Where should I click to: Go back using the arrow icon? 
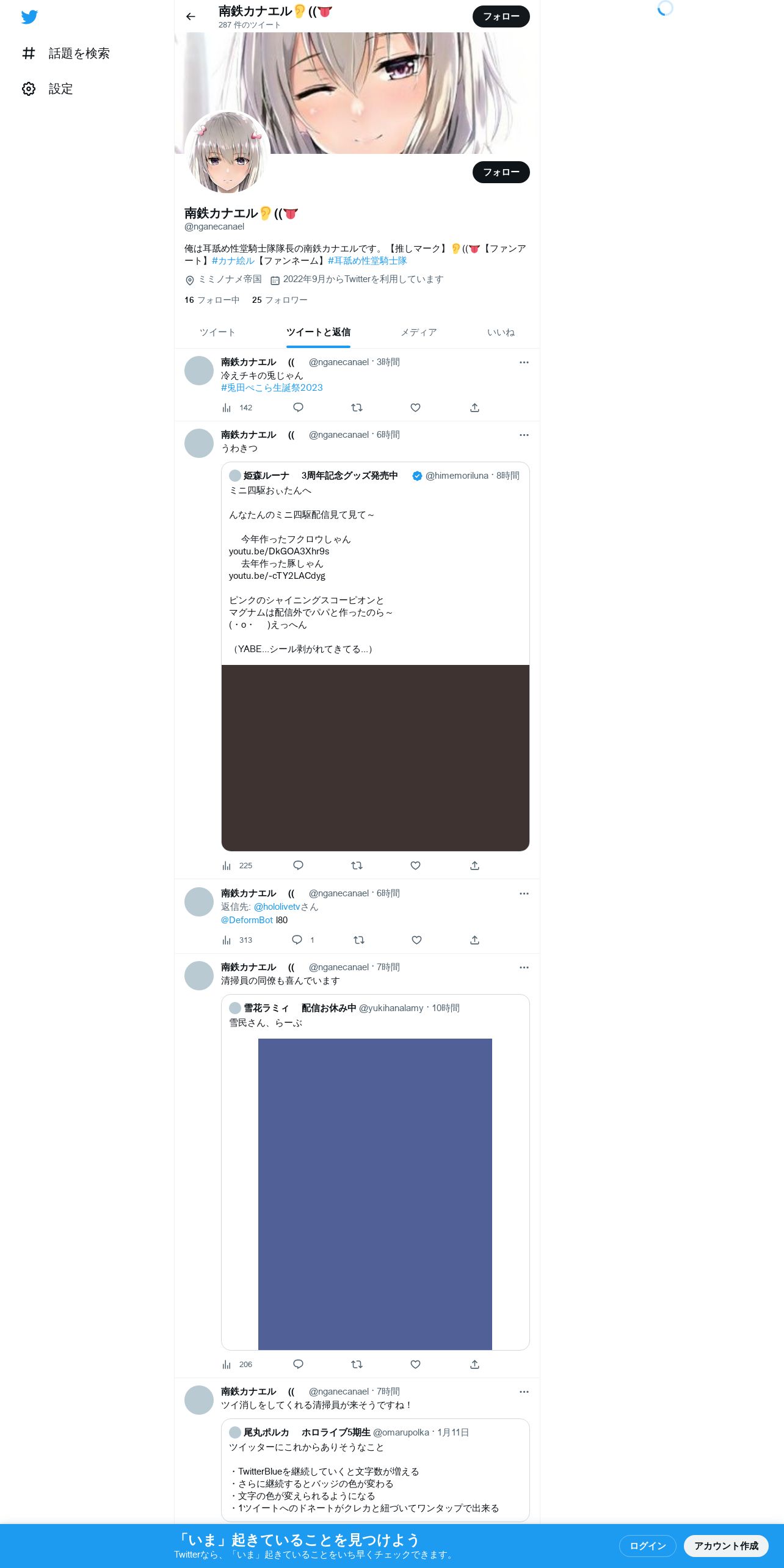[191, 16]
